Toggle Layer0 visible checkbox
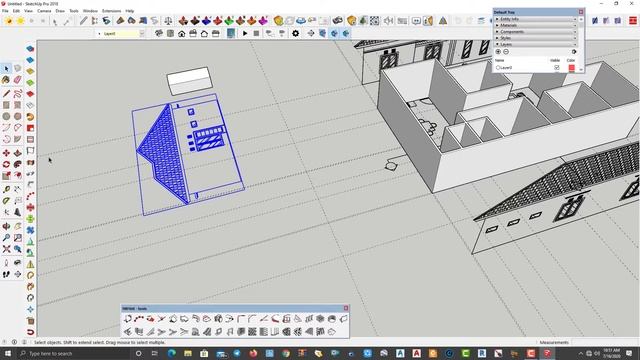 (557, 68)
